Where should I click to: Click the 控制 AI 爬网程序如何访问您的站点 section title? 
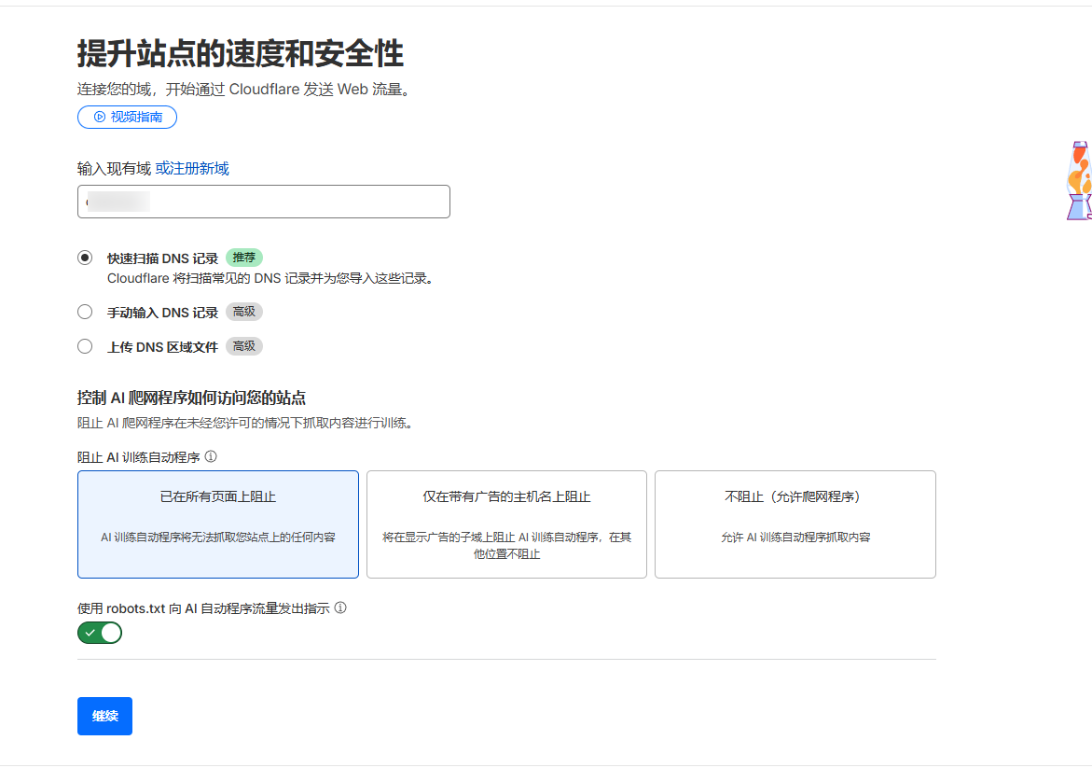(x=191, y=398)
